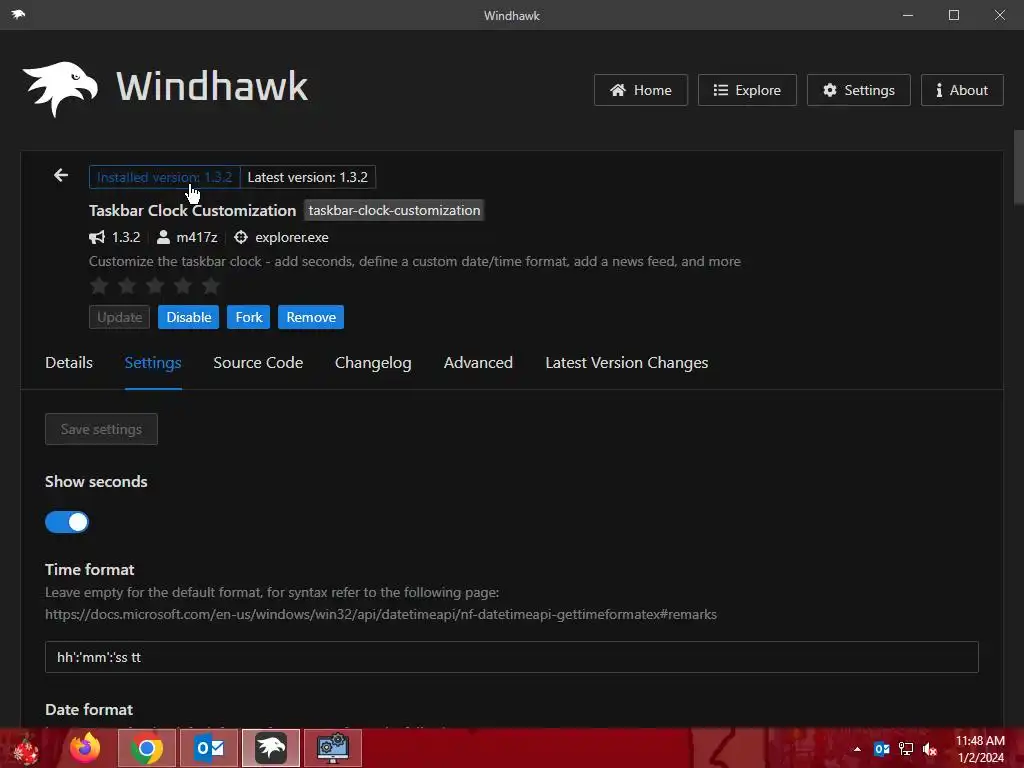Switch to the Details tab
Image resolution: width=1024 pixels, height=768 pixels.
pyautogui.click(x=69, y=362)
